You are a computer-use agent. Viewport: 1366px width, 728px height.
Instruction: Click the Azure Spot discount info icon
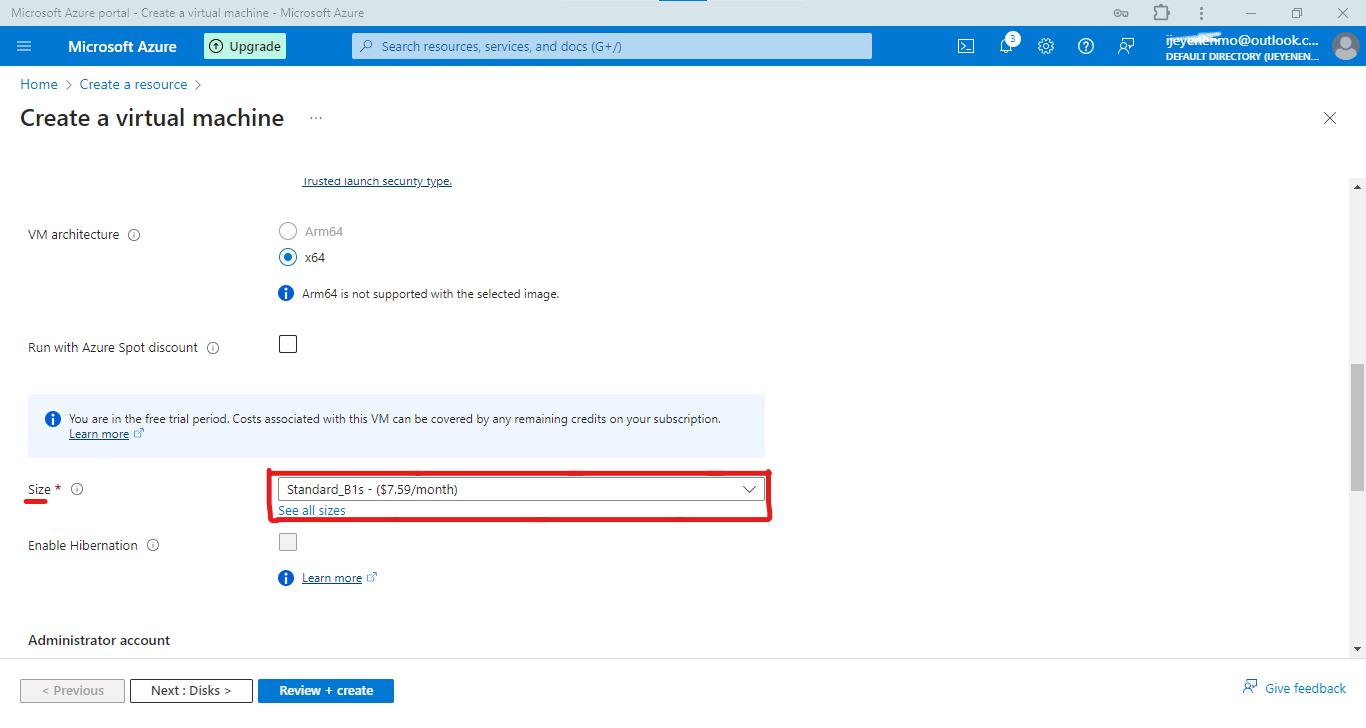tap(213, 348)
